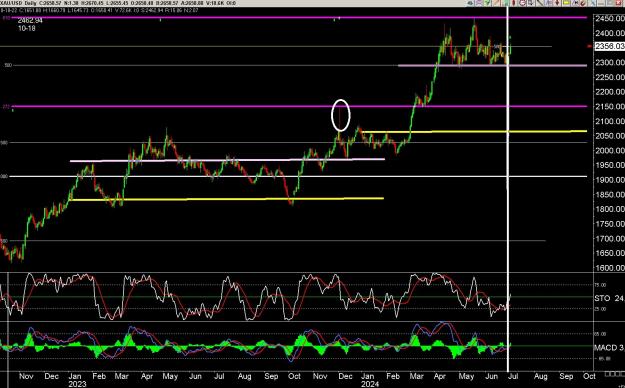This screenshot has height=388, width=625.
Task: Click the 1700.00 price axis label
Action: (609, 238)
